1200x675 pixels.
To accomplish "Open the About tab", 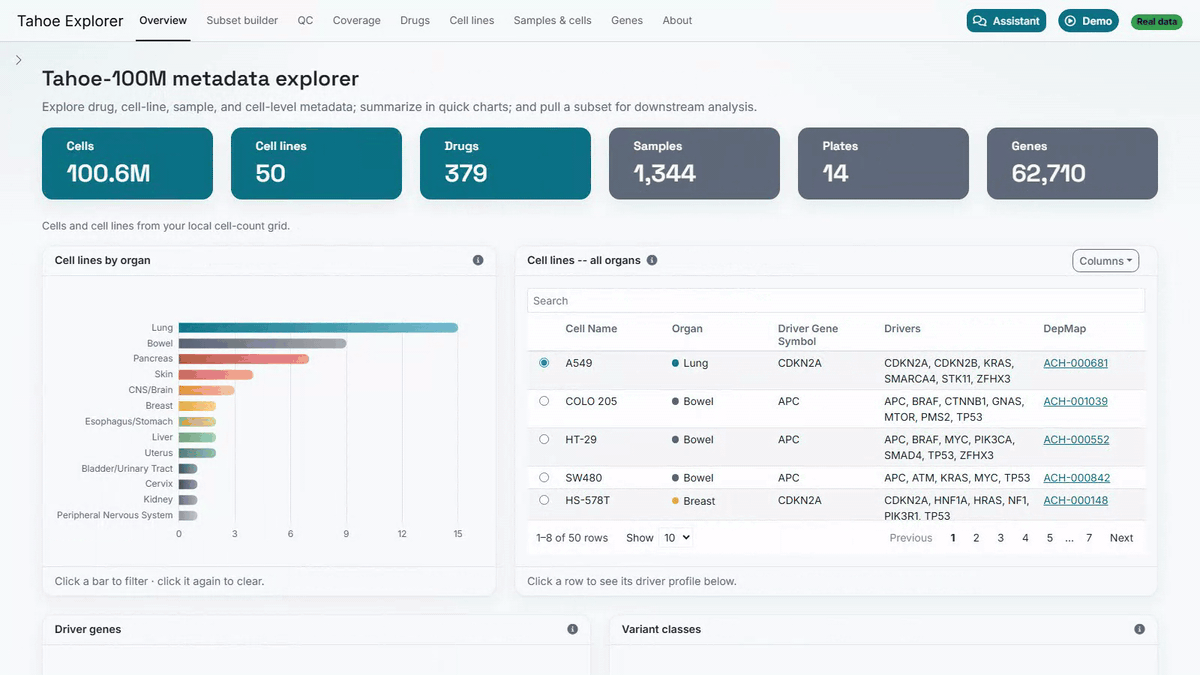I will pyautogui.click(x=677, y=20).
